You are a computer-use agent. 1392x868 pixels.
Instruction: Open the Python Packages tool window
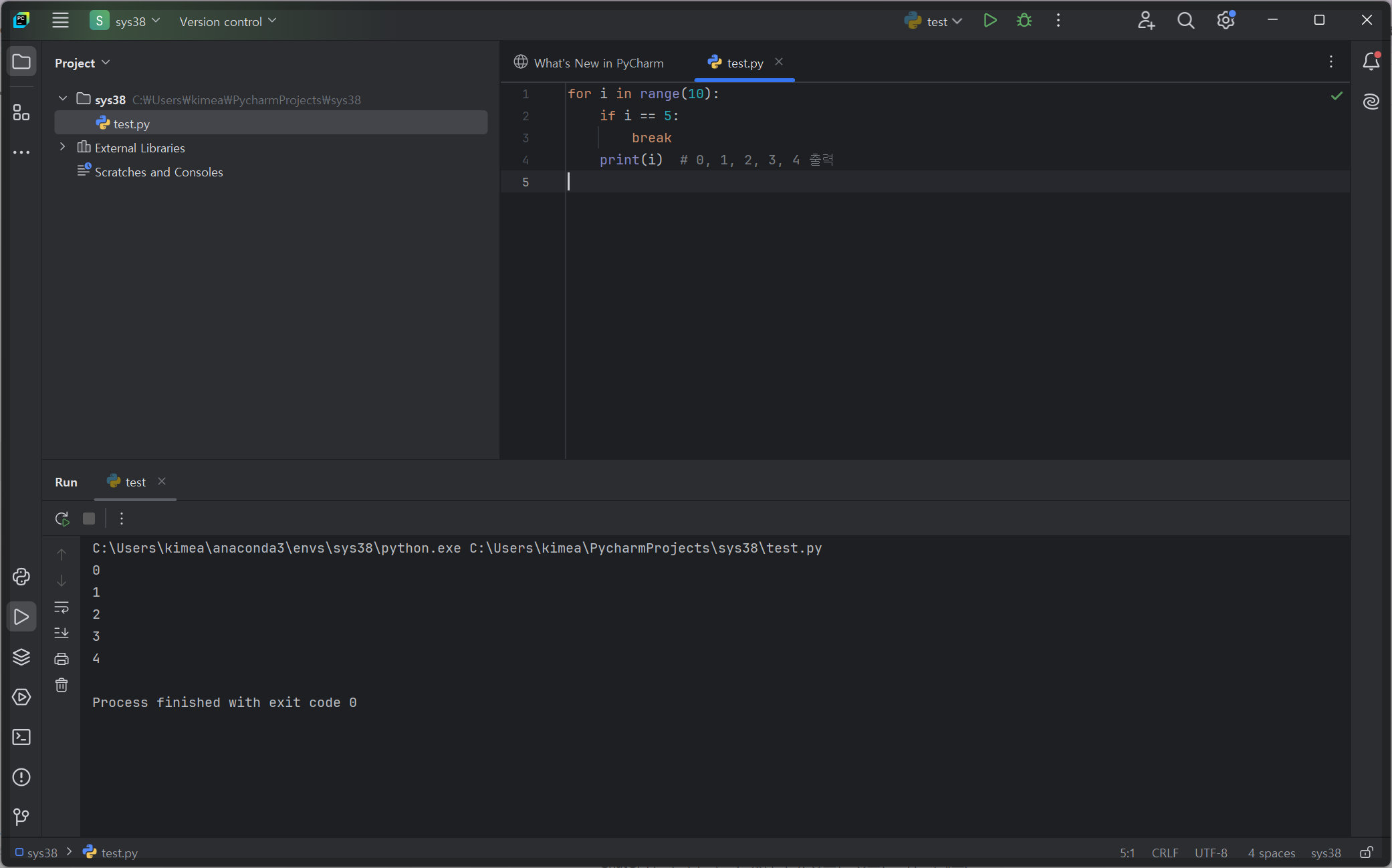[21, 657]
